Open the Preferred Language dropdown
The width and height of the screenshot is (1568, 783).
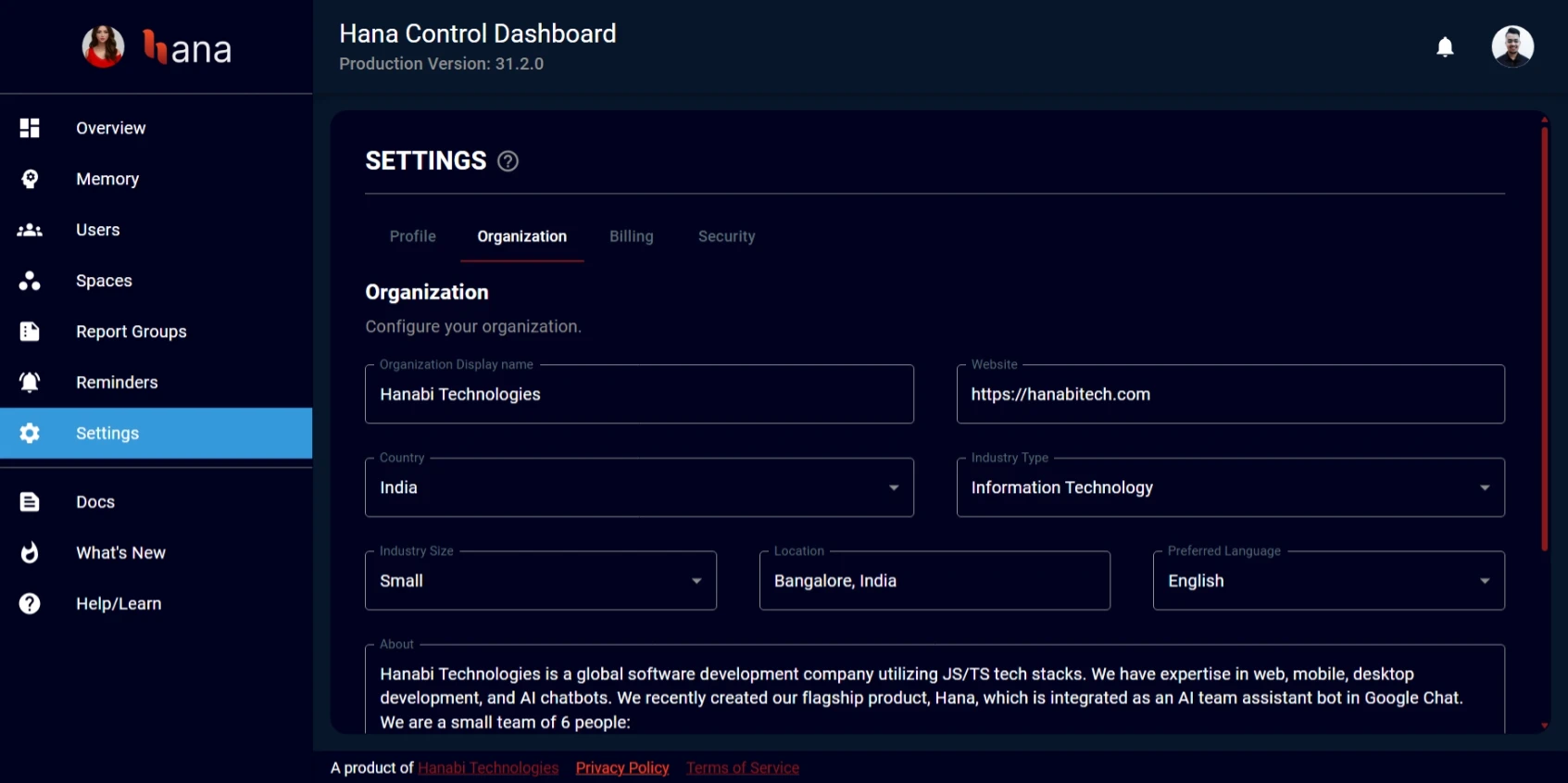(1328, 581)
